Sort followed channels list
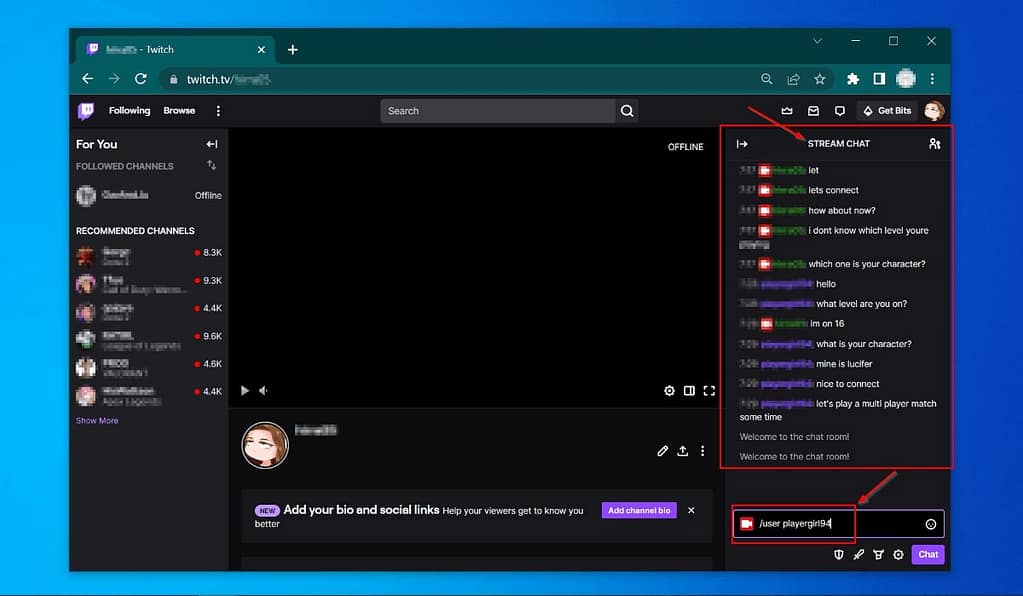The width and height of the screenshot is (1023, 596). pyautogui.click(x=211, y=165)
